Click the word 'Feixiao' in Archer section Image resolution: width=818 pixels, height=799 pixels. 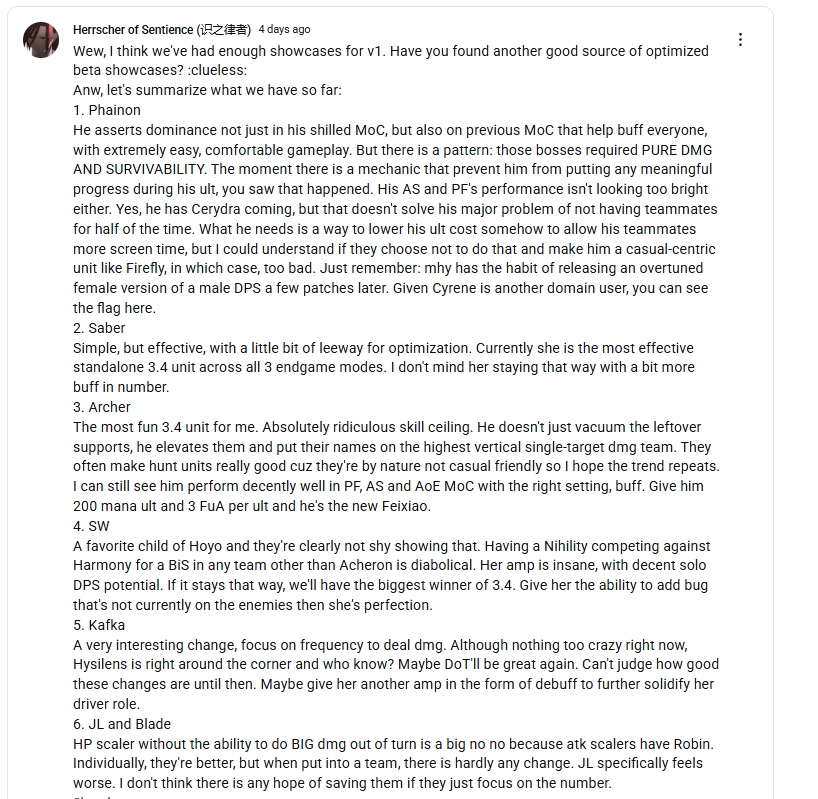pyautogui.click(x=405, y=506)
